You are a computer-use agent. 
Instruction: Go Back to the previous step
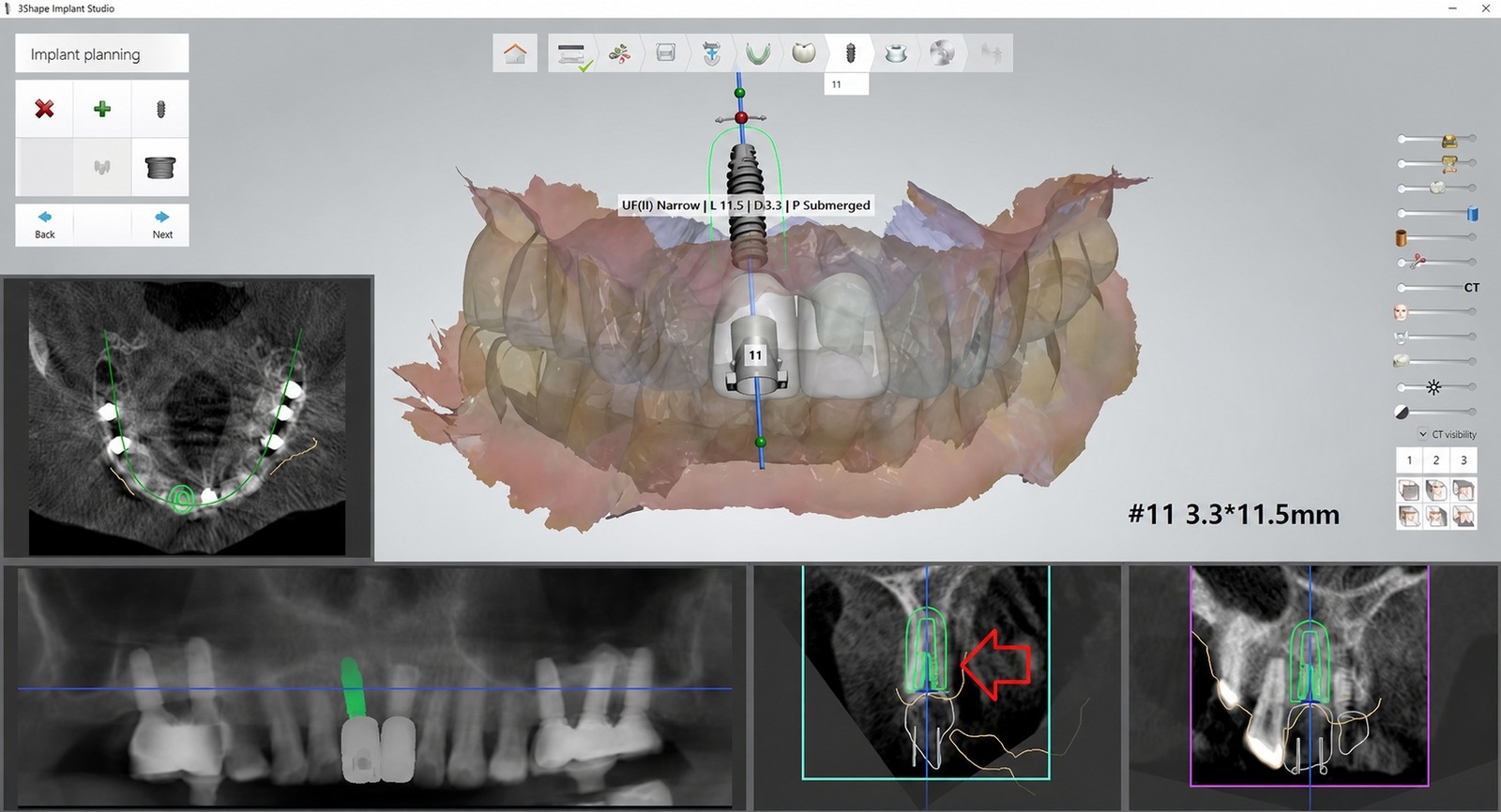(x=44, y=225)
